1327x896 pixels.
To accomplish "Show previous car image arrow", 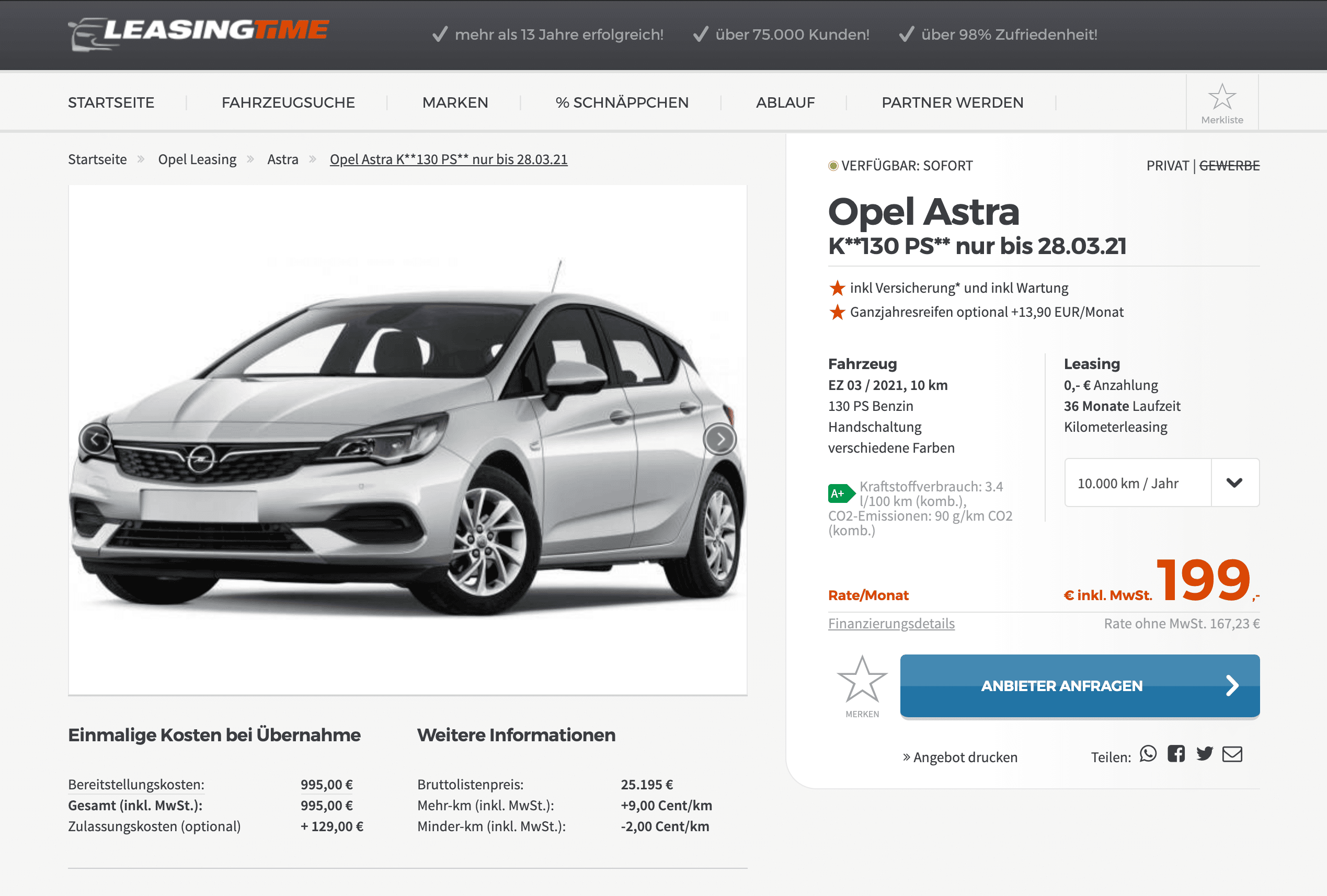I will pyautogui.click(x=95, y=439).
